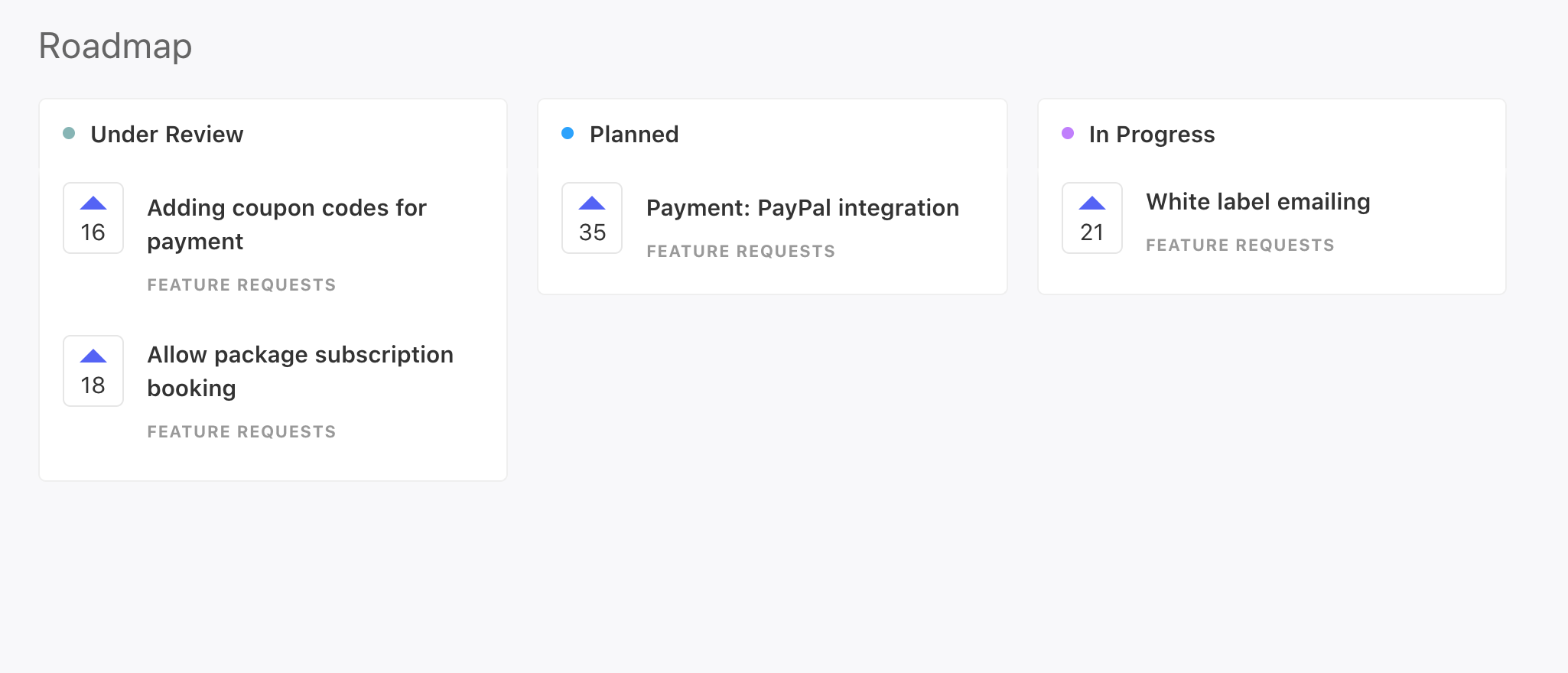Image resolution: width=1568 pixels, height=673 pixels.
Task: Select the Planned column header
Action: (634, 135)
